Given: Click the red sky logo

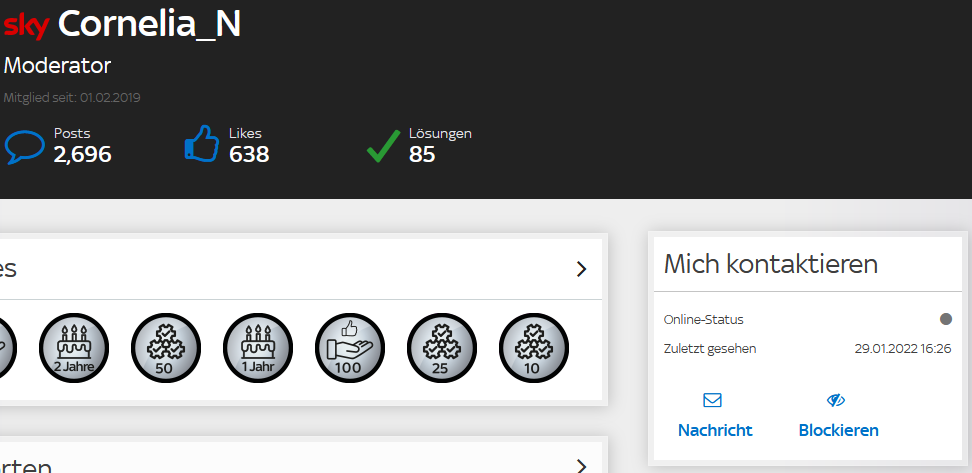Looking at the screenshot, I should pyautogui.click(x=26, y=24).
